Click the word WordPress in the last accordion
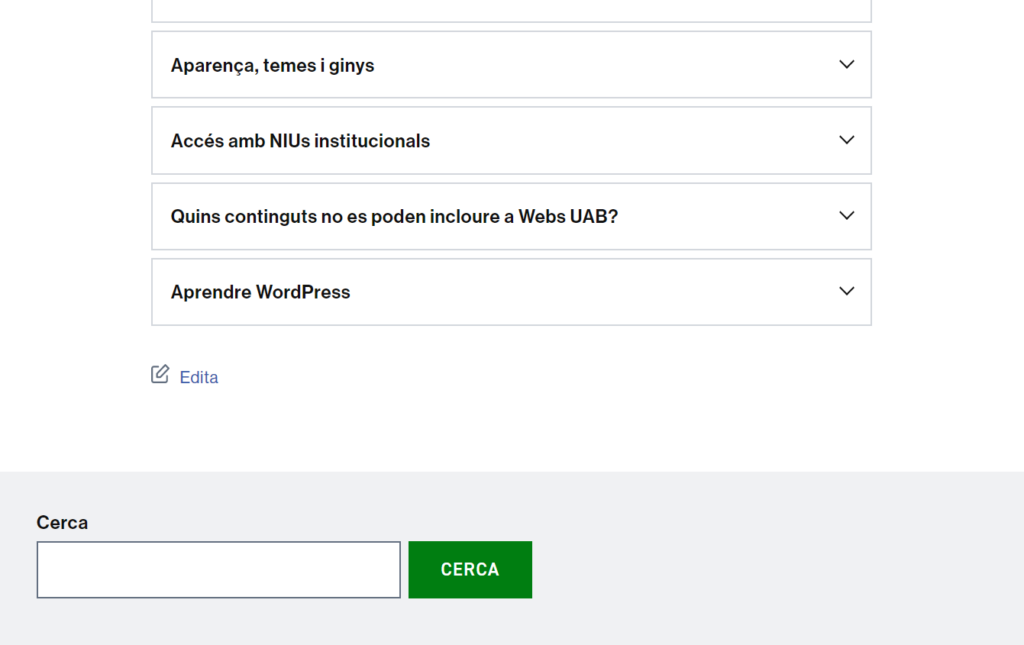This screenshot has height=645, width=1024. click(303, 292)
